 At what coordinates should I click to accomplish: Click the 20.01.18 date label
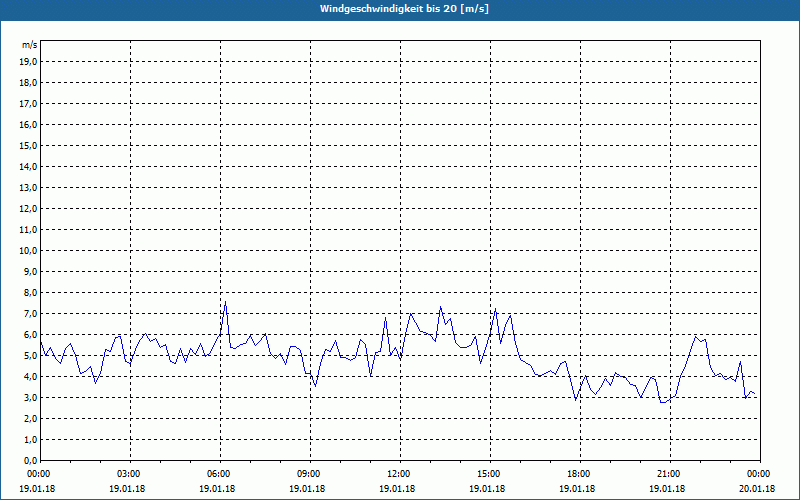[x=757, y=489]
